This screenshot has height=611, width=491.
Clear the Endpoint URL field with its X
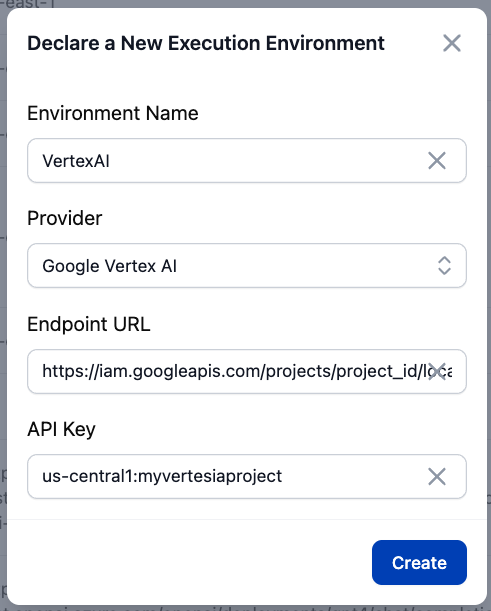pos(437,371)
